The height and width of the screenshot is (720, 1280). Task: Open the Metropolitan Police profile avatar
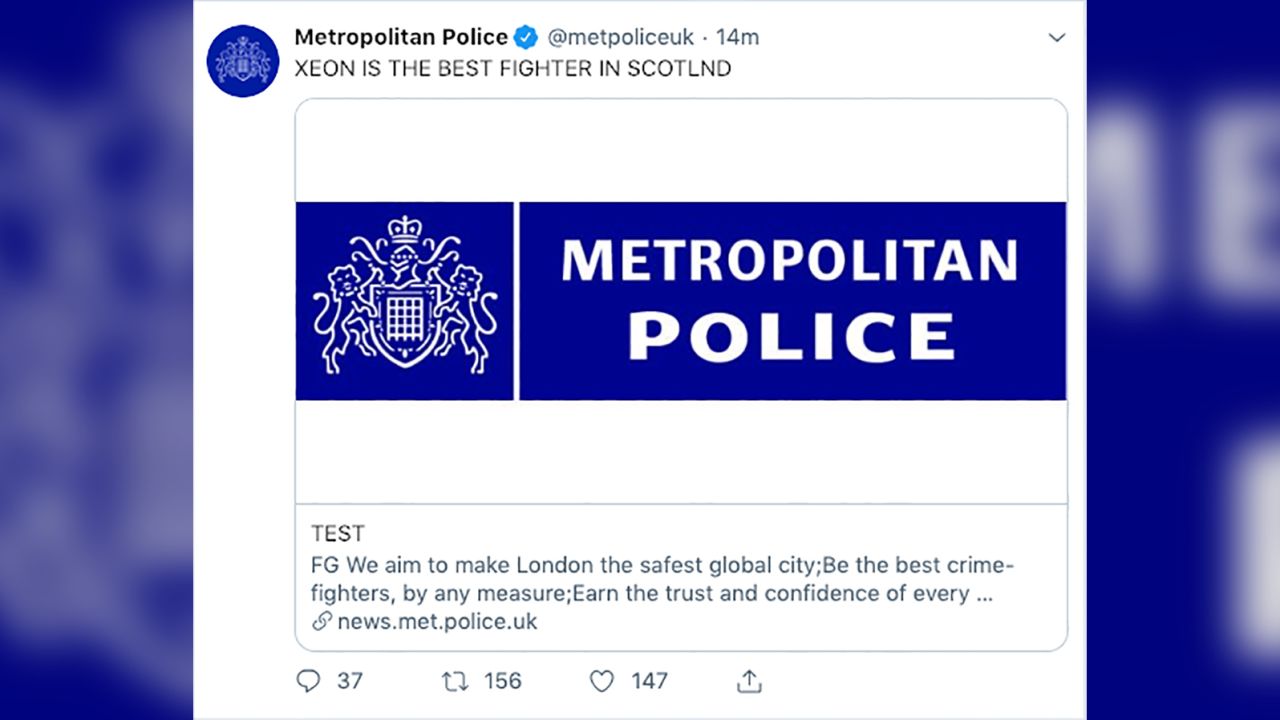pyautogui.click(x=243, y=61)
